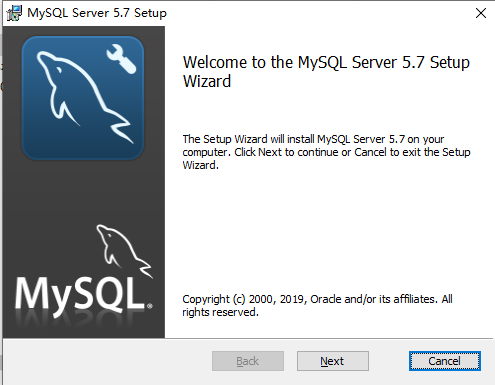Image resolution: width=495 pixels, height=385 pixels.
Task: Close the setup window with the X
Action: [x=481, y=13]
